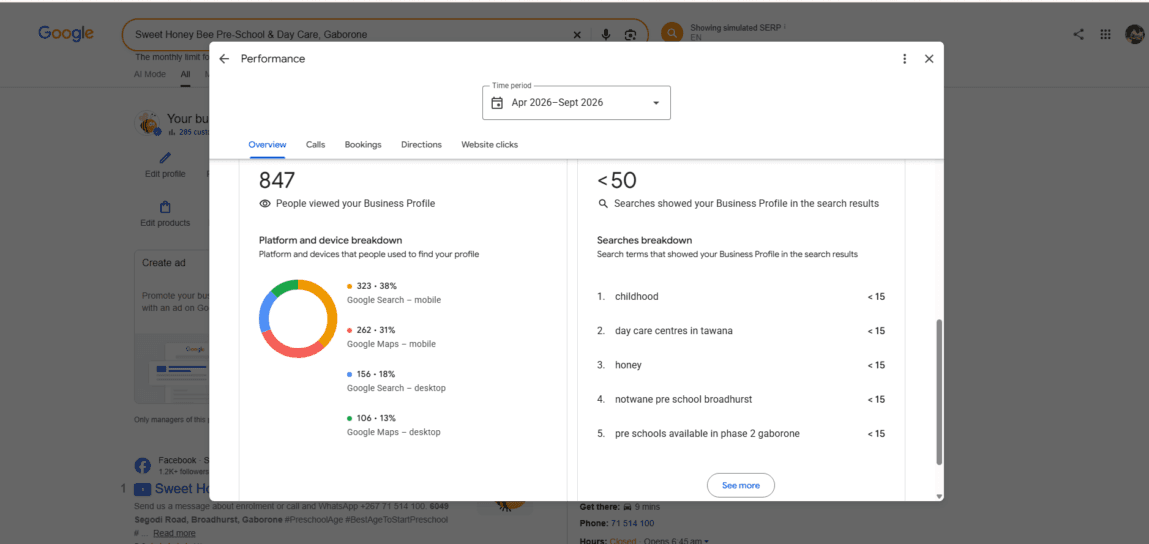Click the Facebook result icon

[143, 466]
